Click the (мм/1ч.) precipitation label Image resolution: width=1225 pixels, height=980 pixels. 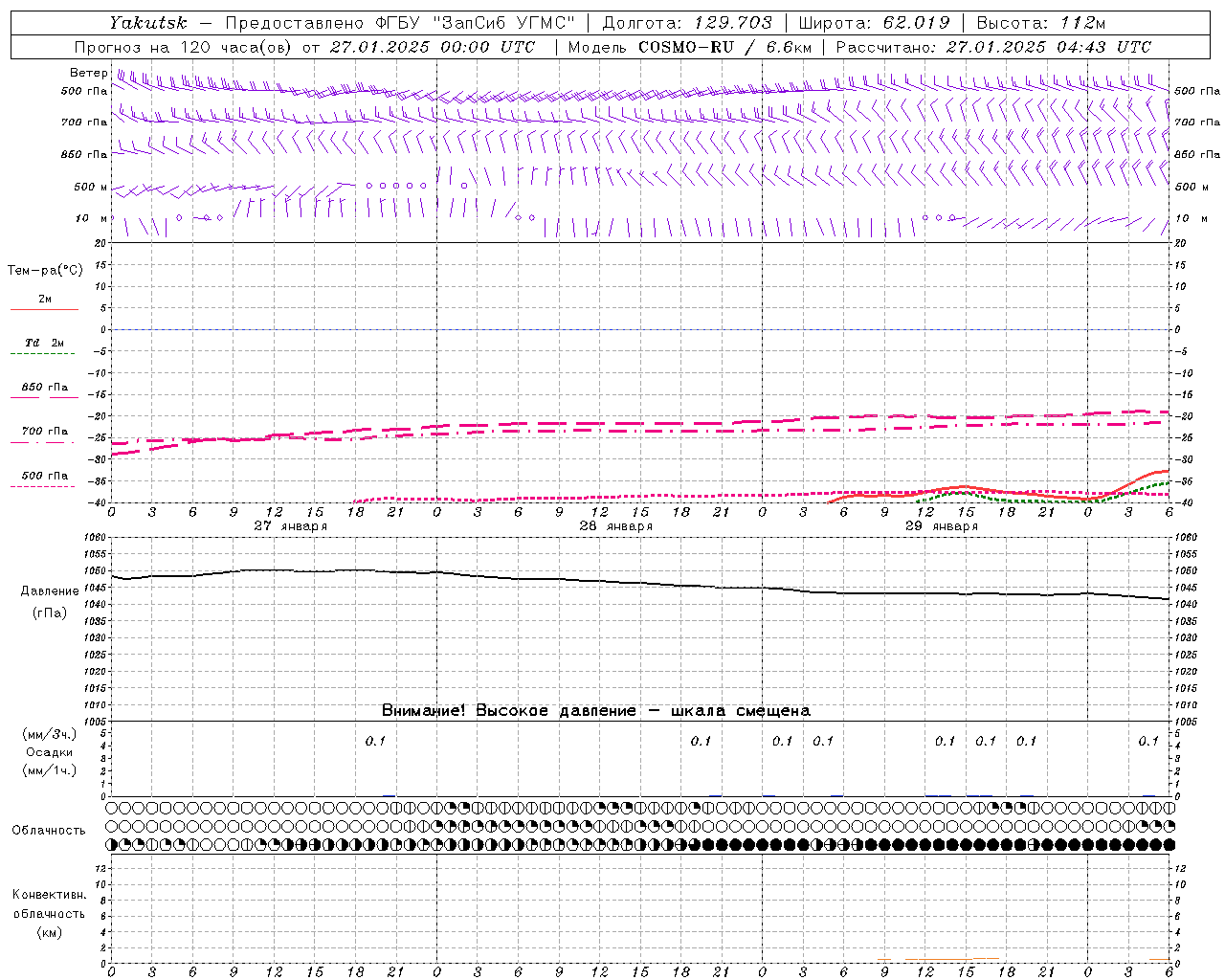(x=50, y=770)
